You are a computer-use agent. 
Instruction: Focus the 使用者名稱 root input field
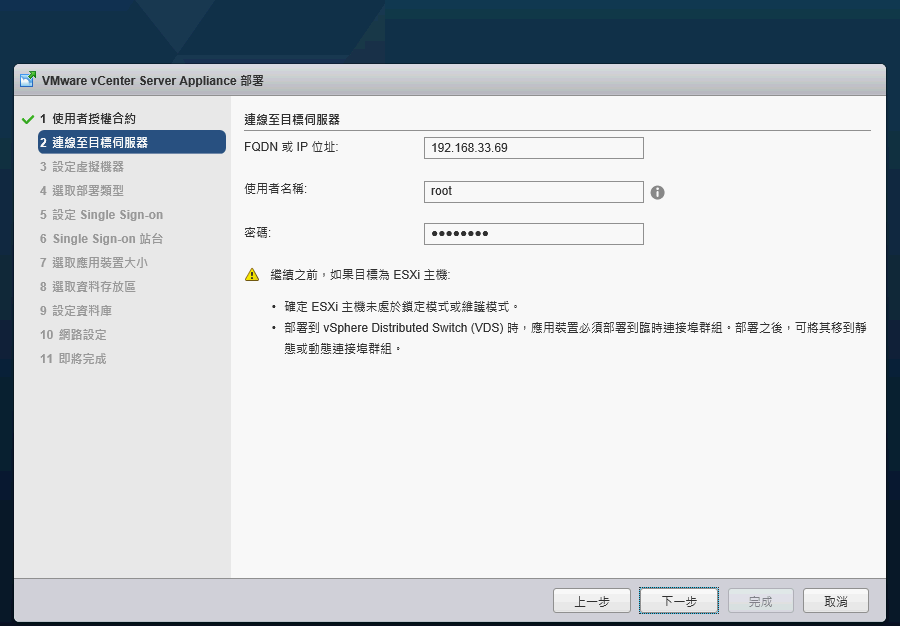[x=533, y=192]
